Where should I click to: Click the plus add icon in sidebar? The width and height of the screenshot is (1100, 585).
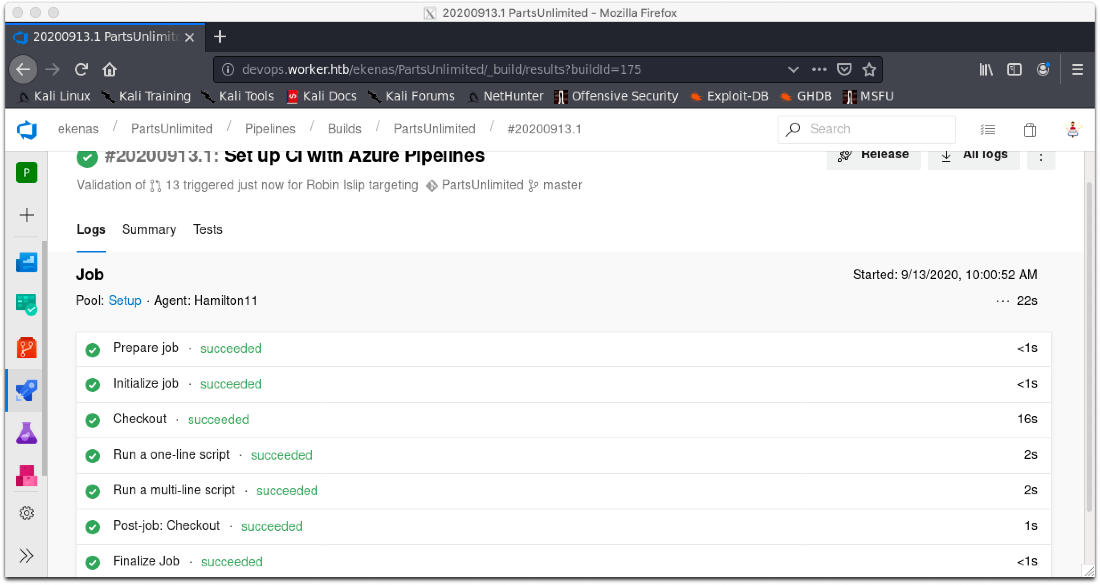click(x=27, y=215)
